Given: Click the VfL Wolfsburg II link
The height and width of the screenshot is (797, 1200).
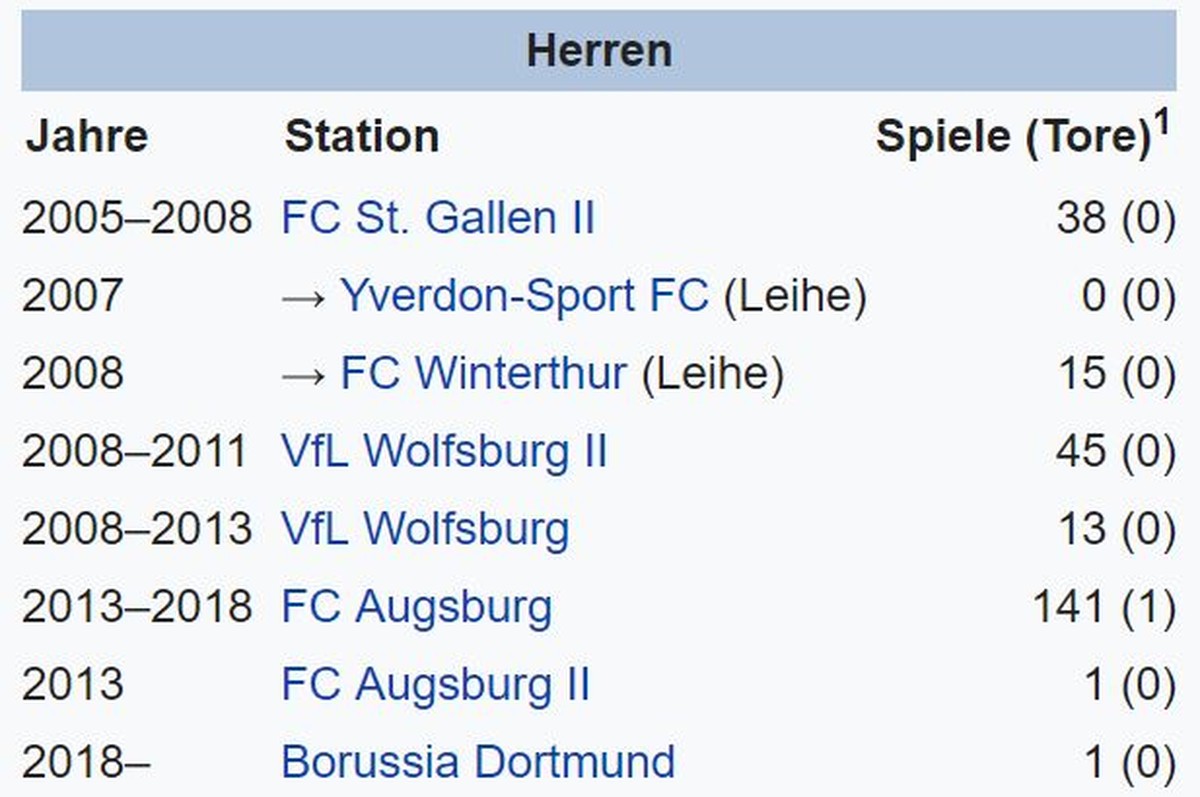Looking at the screenshot, I should (x=444, y=451).
